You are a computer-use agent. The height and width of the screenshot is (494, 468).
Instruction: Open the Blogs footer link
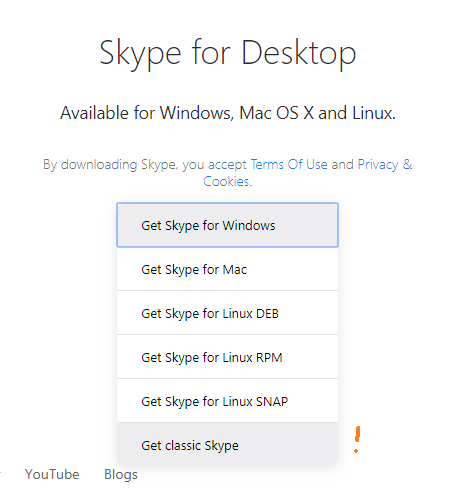coord(121,475)
